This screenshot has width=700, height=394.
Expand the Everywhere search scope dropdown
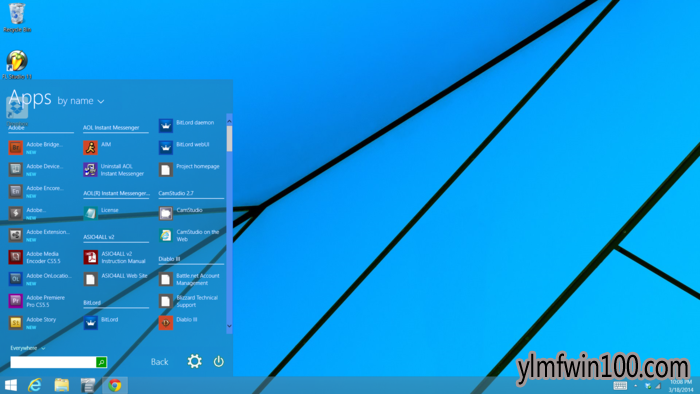click(x=28, y=348)
